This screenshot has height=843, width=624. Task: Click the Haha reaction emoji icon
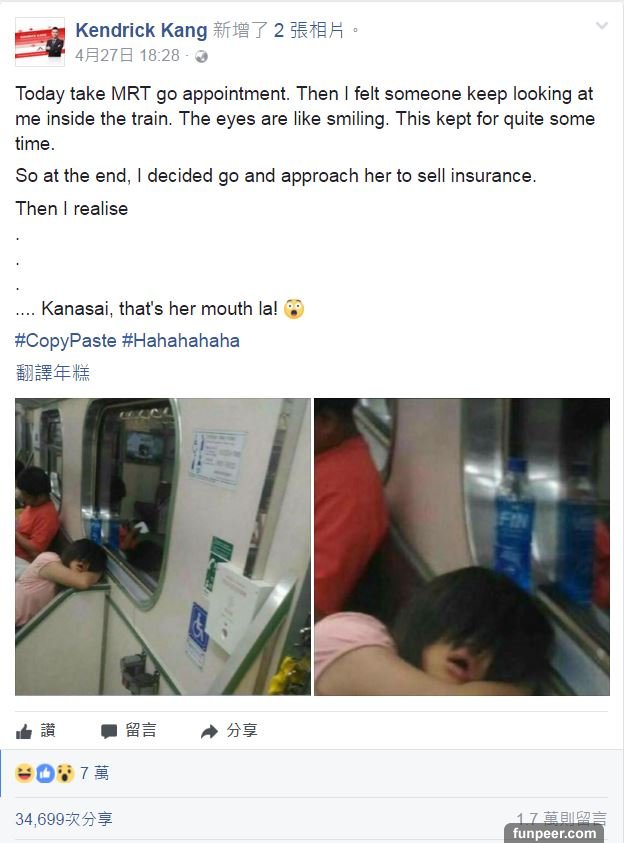[24, 773]
